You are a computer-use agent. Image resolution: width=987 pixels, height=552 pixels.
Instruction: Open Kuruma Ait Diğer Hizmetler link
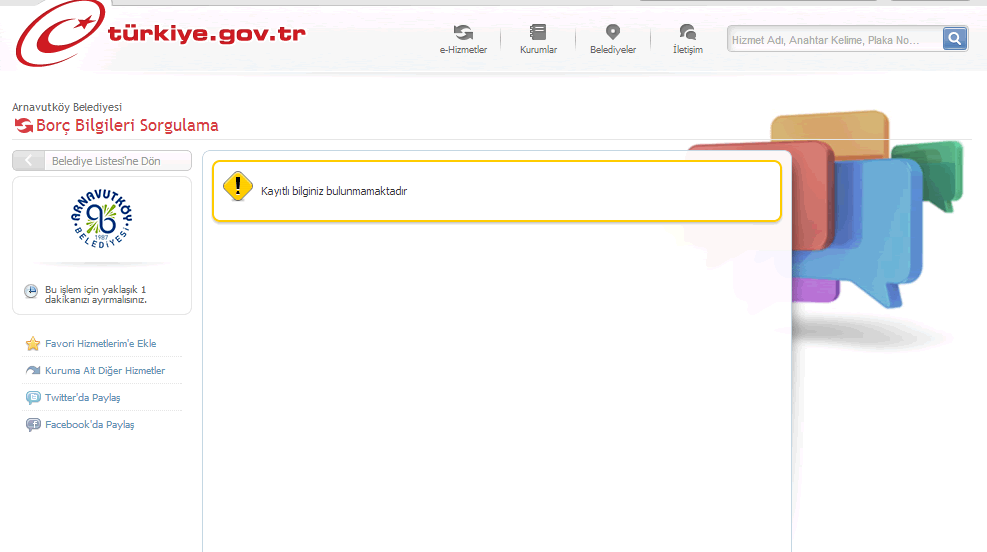tap(105, 371)
